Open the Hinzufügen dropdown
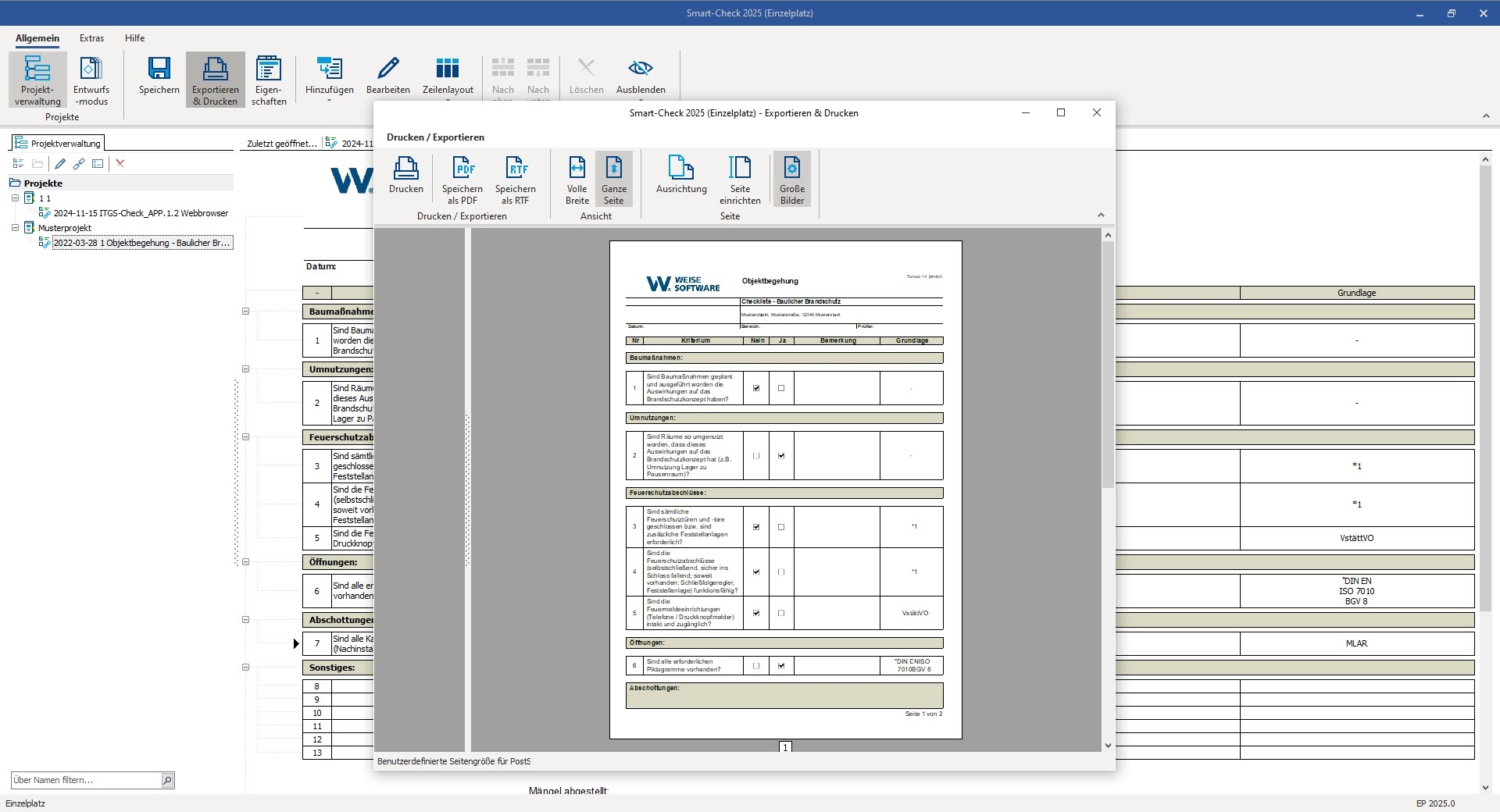Viewport: 1500px width, 812px height. (330, 78)
